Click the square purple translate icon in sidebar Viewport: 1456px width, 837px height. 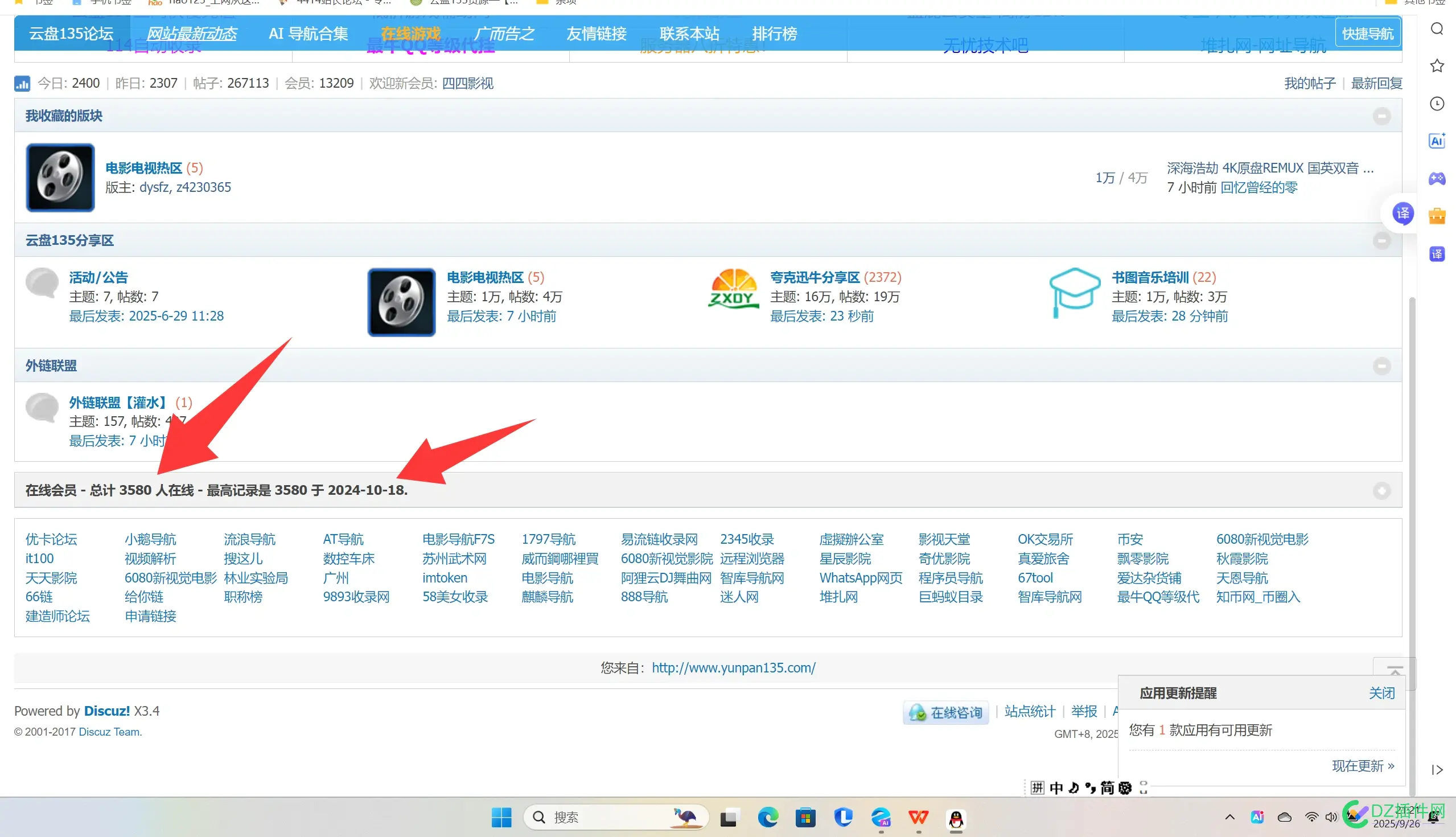click(x=1437, y=254)
